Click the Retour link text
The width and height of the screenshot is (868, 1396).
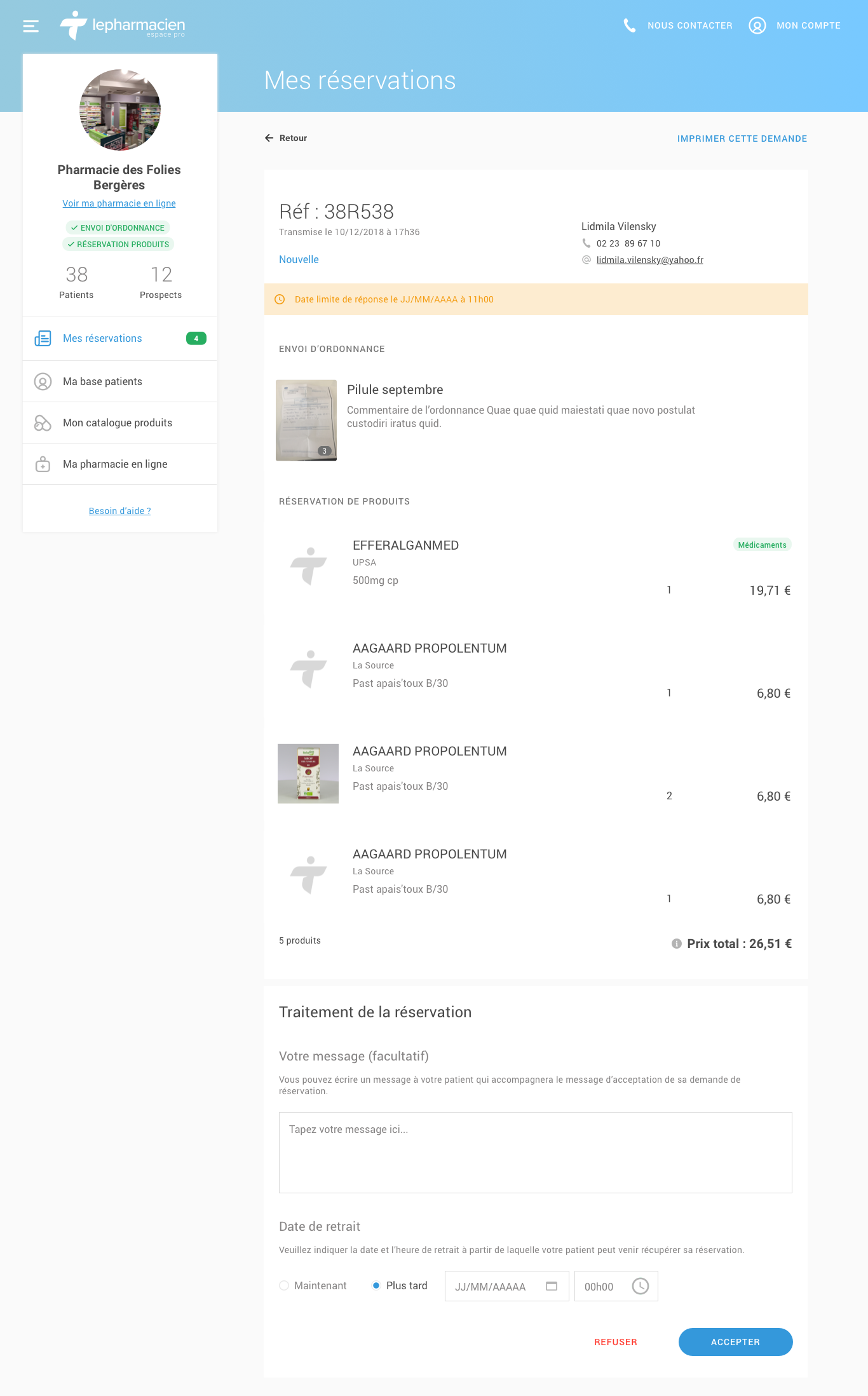[x=293, y=138]
